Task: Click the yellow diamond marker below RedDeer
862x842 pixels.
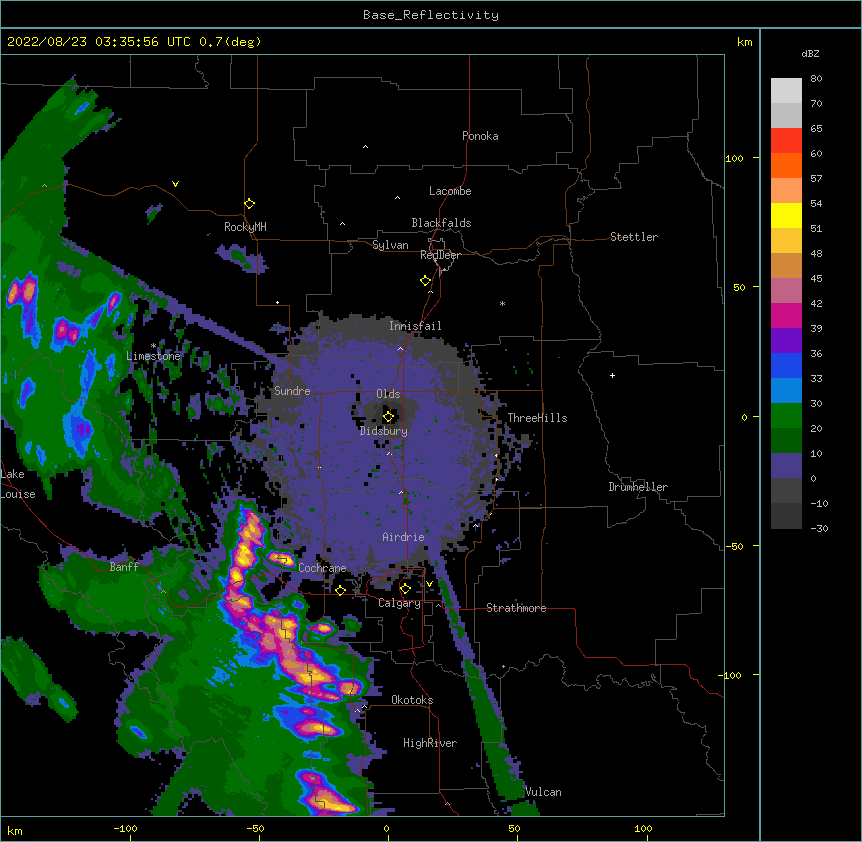Action: [x=425, y=281]
